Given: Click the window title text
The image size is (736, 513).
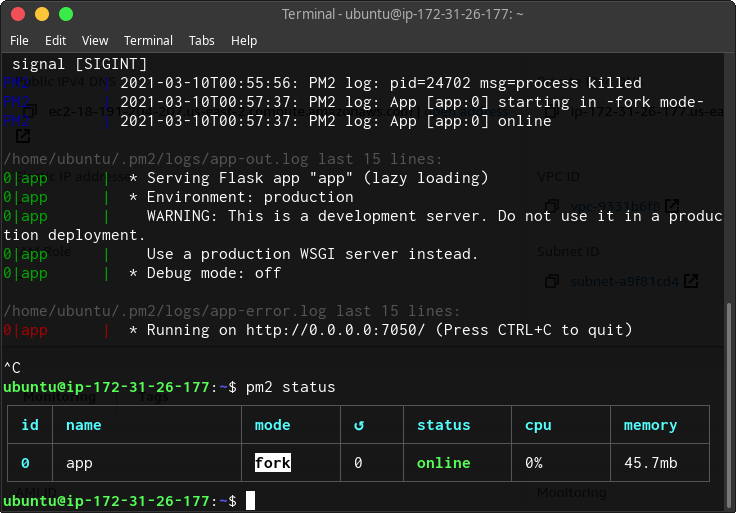Looking at the screenshot, I should tap(402, 14).
